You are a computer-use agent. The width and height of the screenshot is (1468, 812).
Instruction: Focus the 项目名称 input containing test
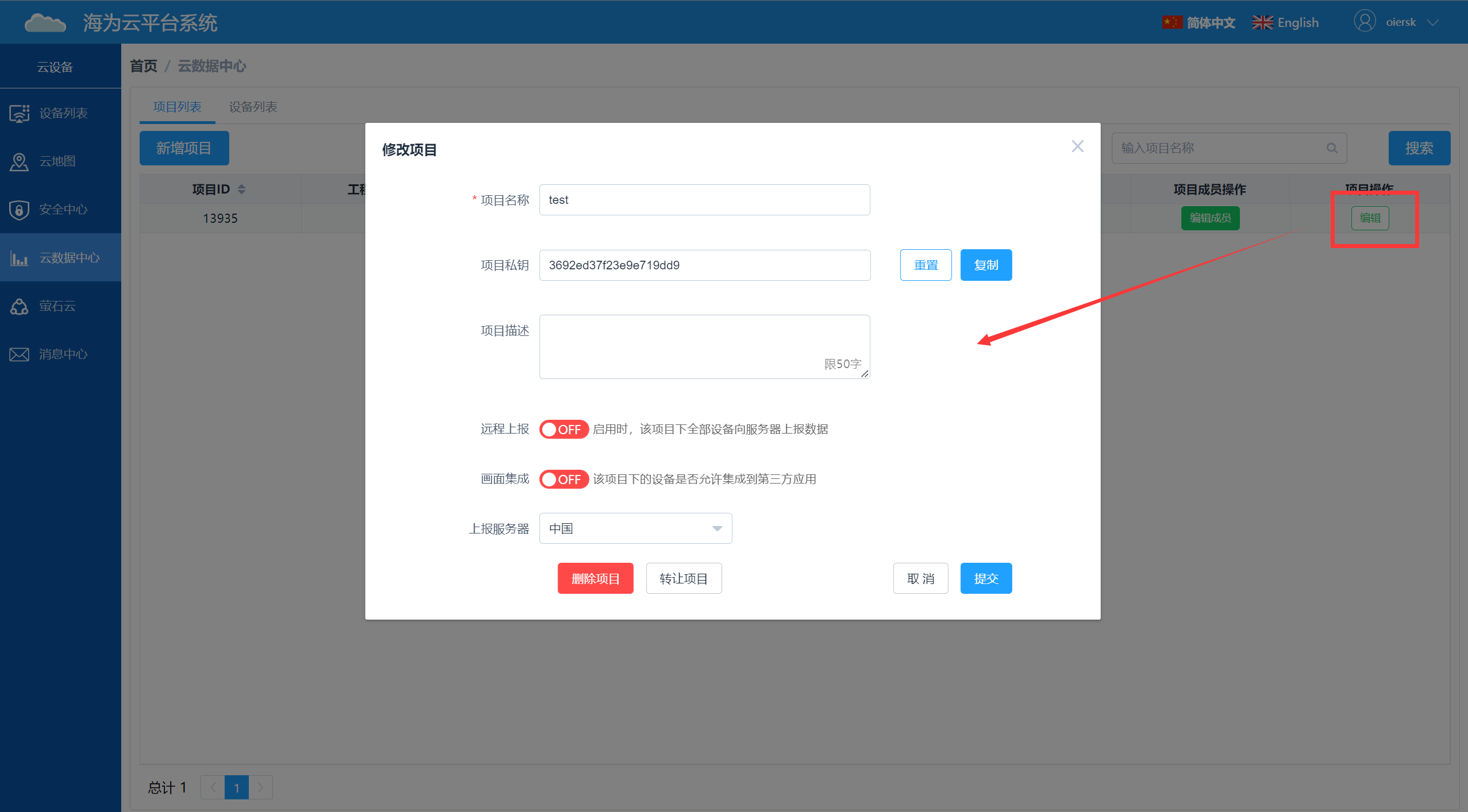tap(705, 200)
